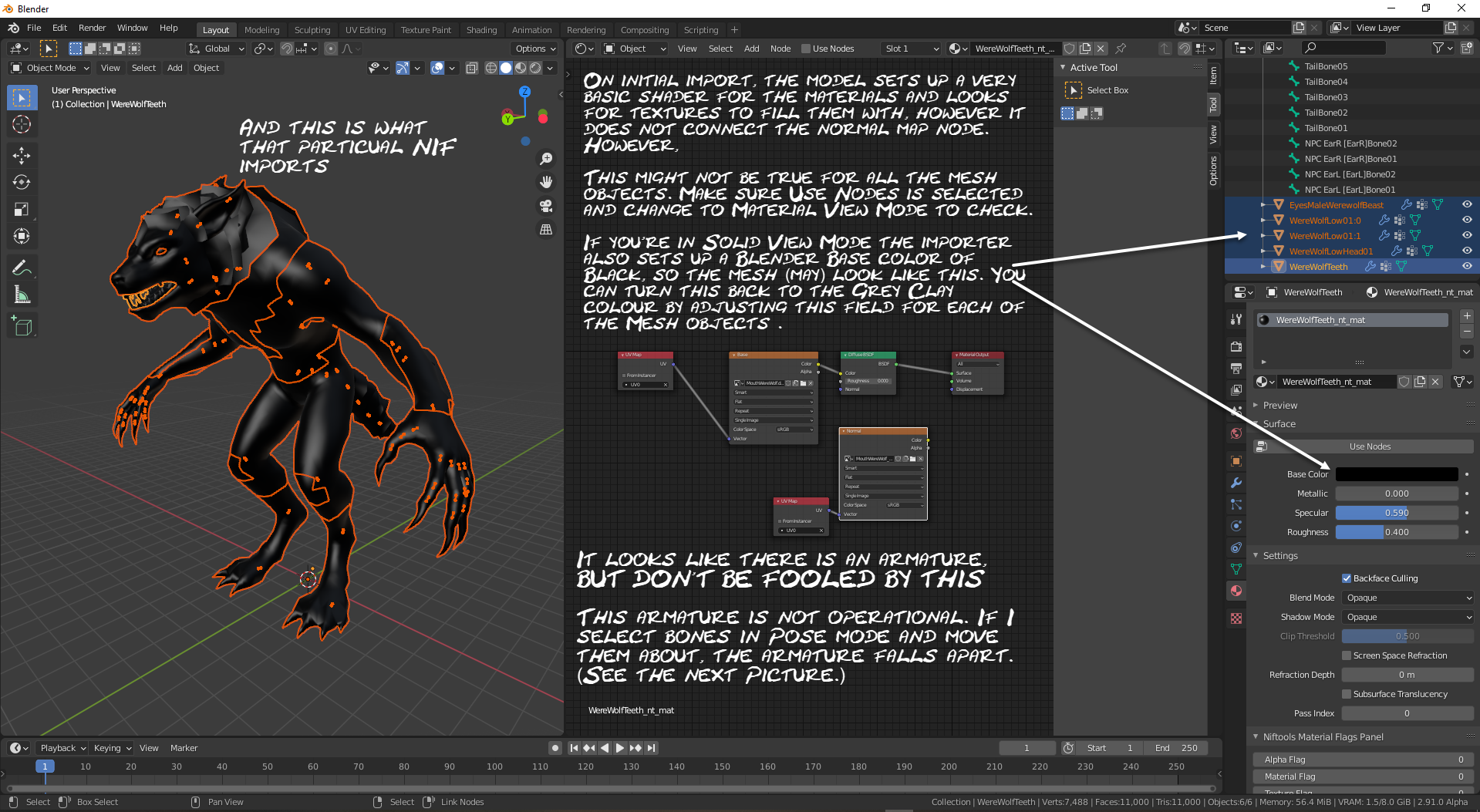Image resolution: width=1480 pixels, height=812 pixels.
Task: Open the Slot 1 material slot dropdown
Action: (912, 49)
